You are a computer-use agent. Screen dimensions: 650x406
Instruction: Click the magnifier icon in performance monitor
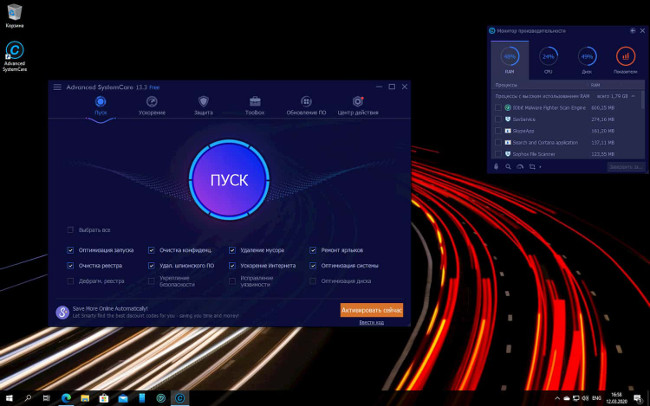[509, 166]
